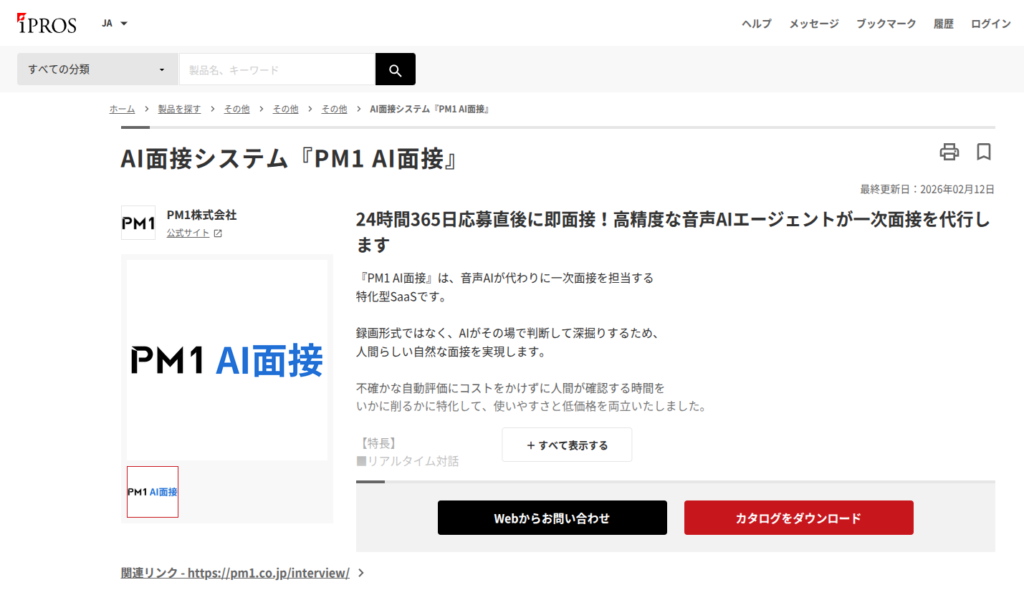
Task: Click the ログイン link
Action: [991, 24]
